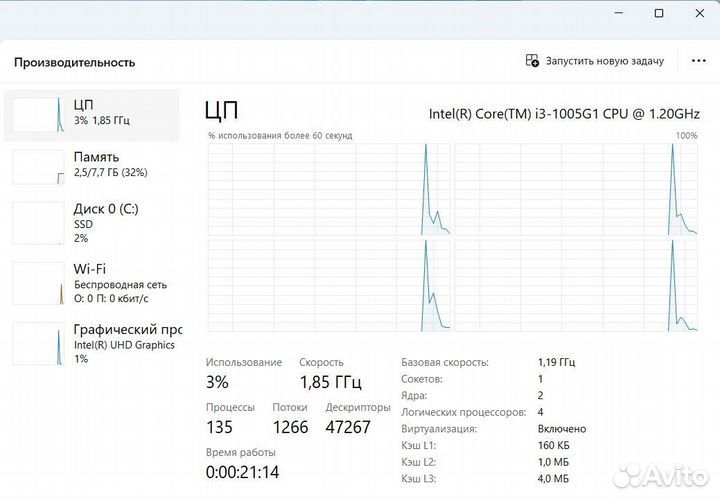Click the 2,5/7,7 ГБ (32%) memory text
Image resolution: width=720 pixels, height=501 pixels.
pyautogui.click(x=111, y=173)
